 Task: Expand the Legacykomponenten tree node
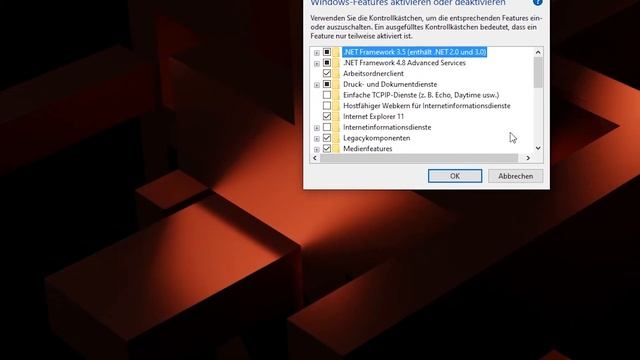pyautogui.click(x=317, y=139)
